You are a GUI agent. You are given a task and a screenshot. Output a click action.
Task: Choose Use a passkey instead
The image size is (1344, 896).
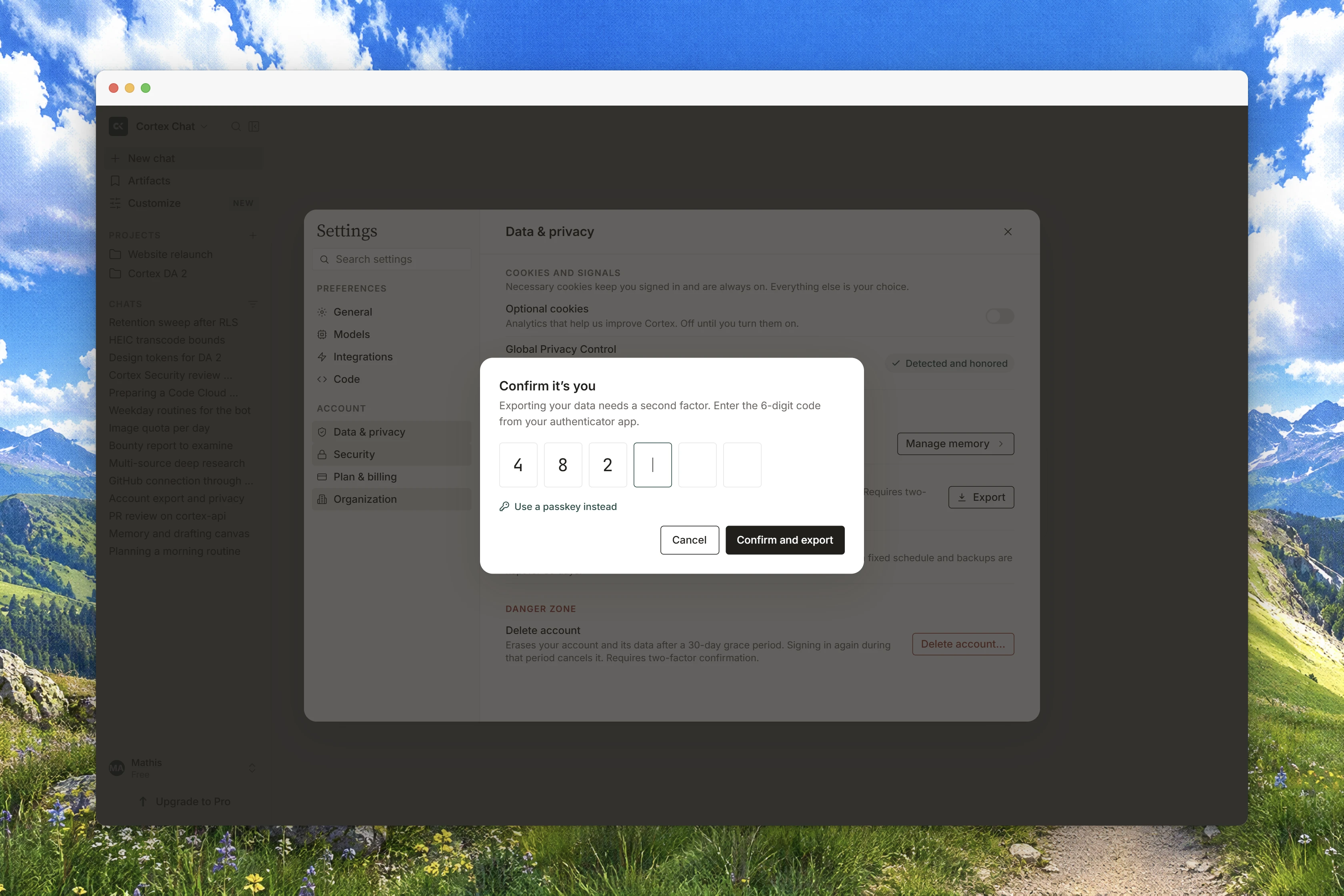pyautogui.click(x=558, y=506)
